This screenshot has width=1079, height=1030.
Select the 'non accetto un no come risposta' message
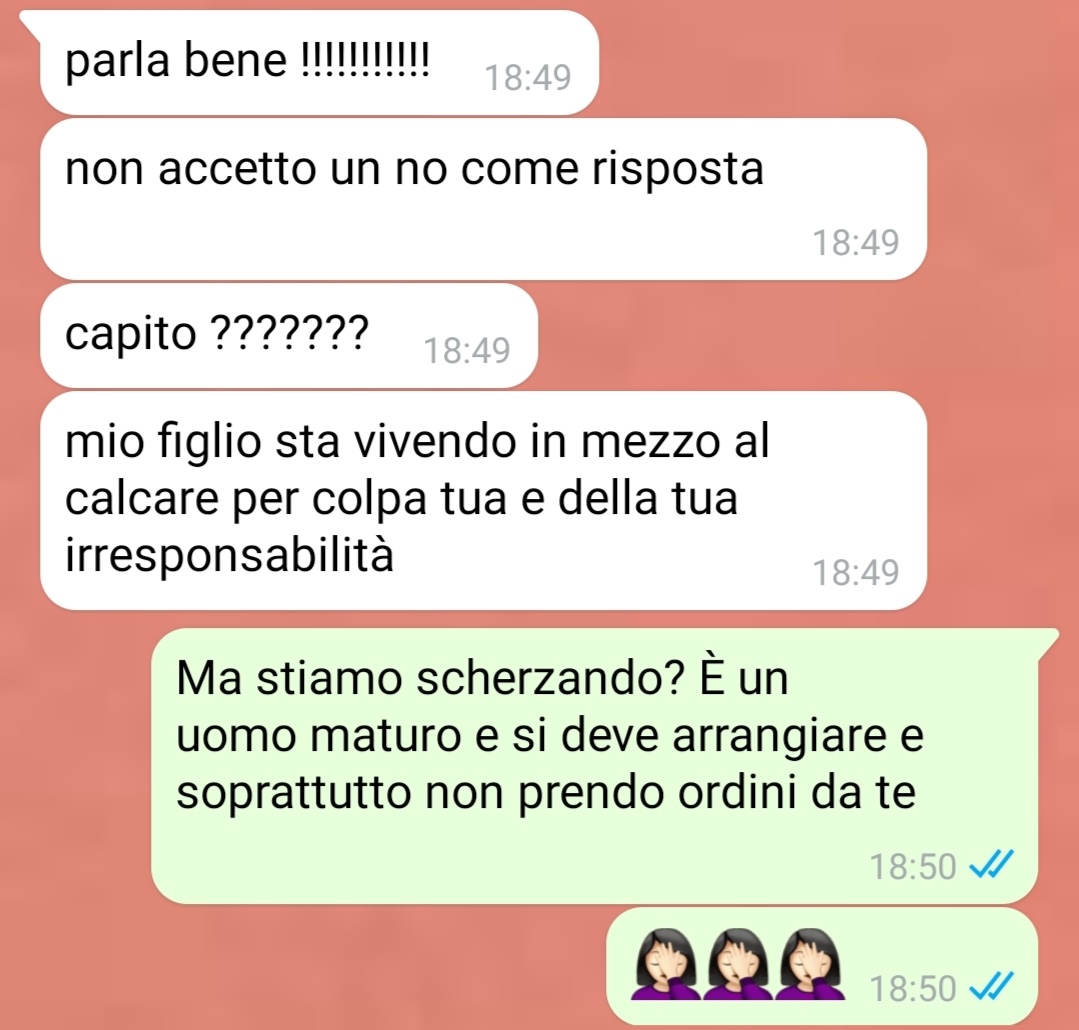(x=483, y=199)
